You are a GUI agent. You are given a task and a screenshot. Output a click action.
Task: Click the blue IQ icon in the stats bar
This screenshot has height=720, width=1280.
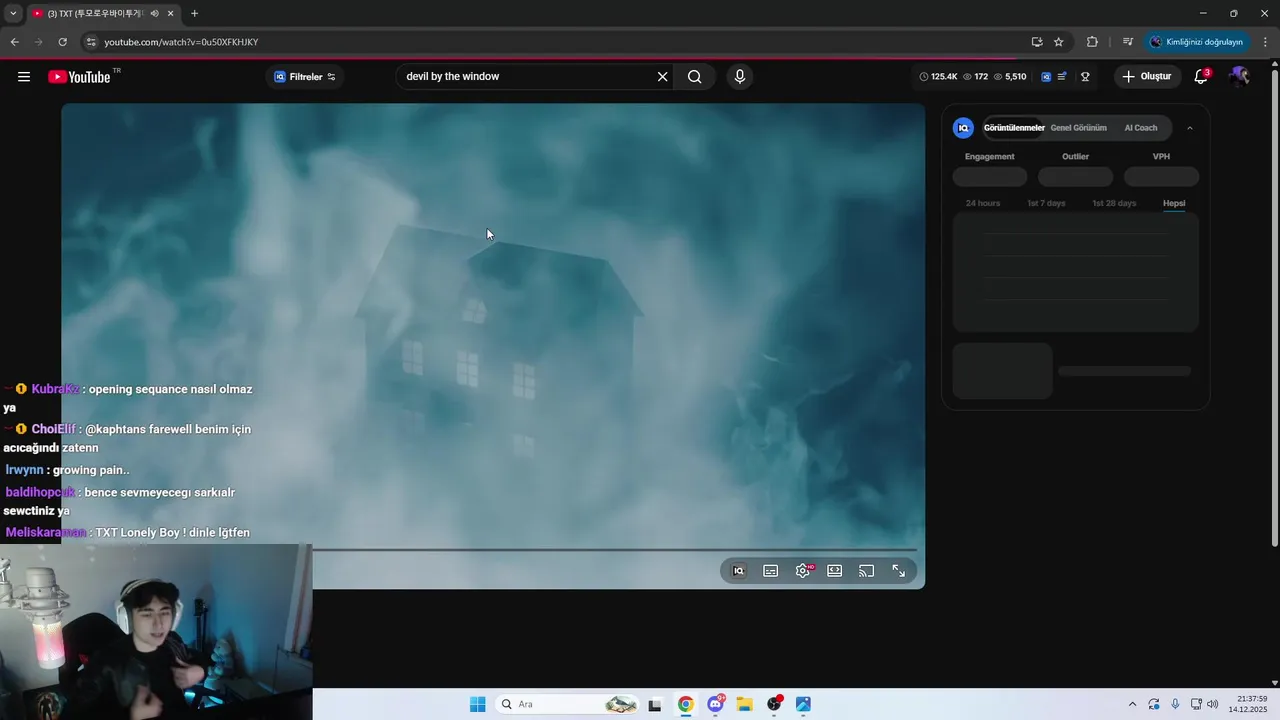point(1046,77)
